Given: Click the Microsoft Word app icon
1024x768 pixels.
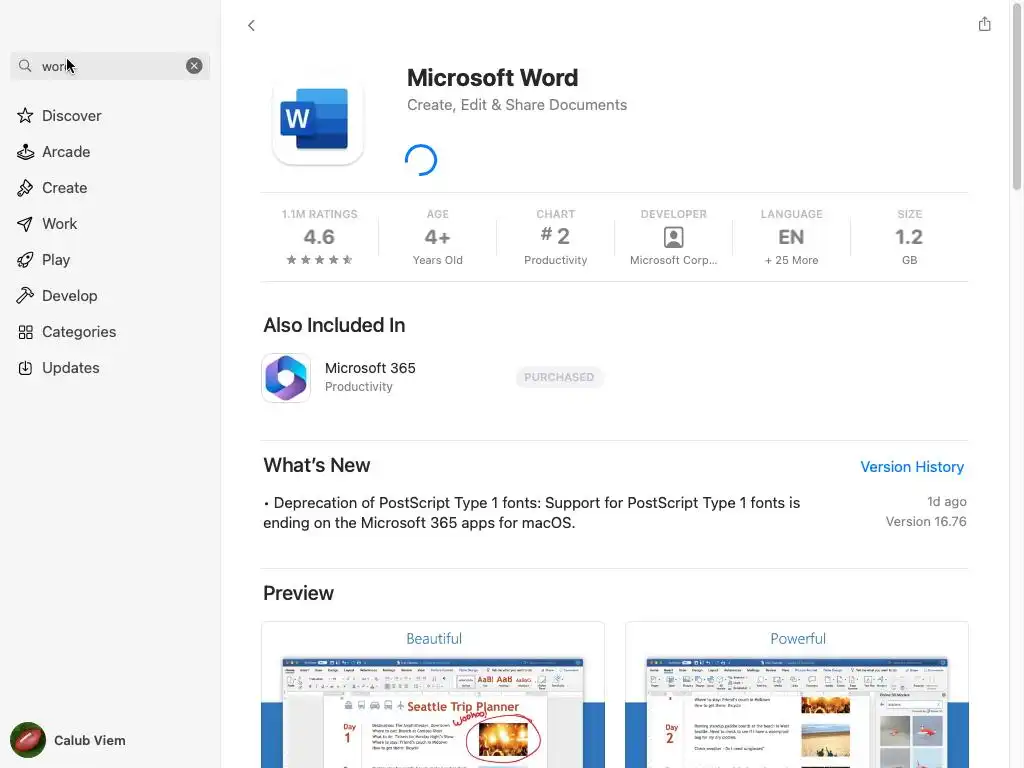Looking at the screenshot, I should pos(317,120).
